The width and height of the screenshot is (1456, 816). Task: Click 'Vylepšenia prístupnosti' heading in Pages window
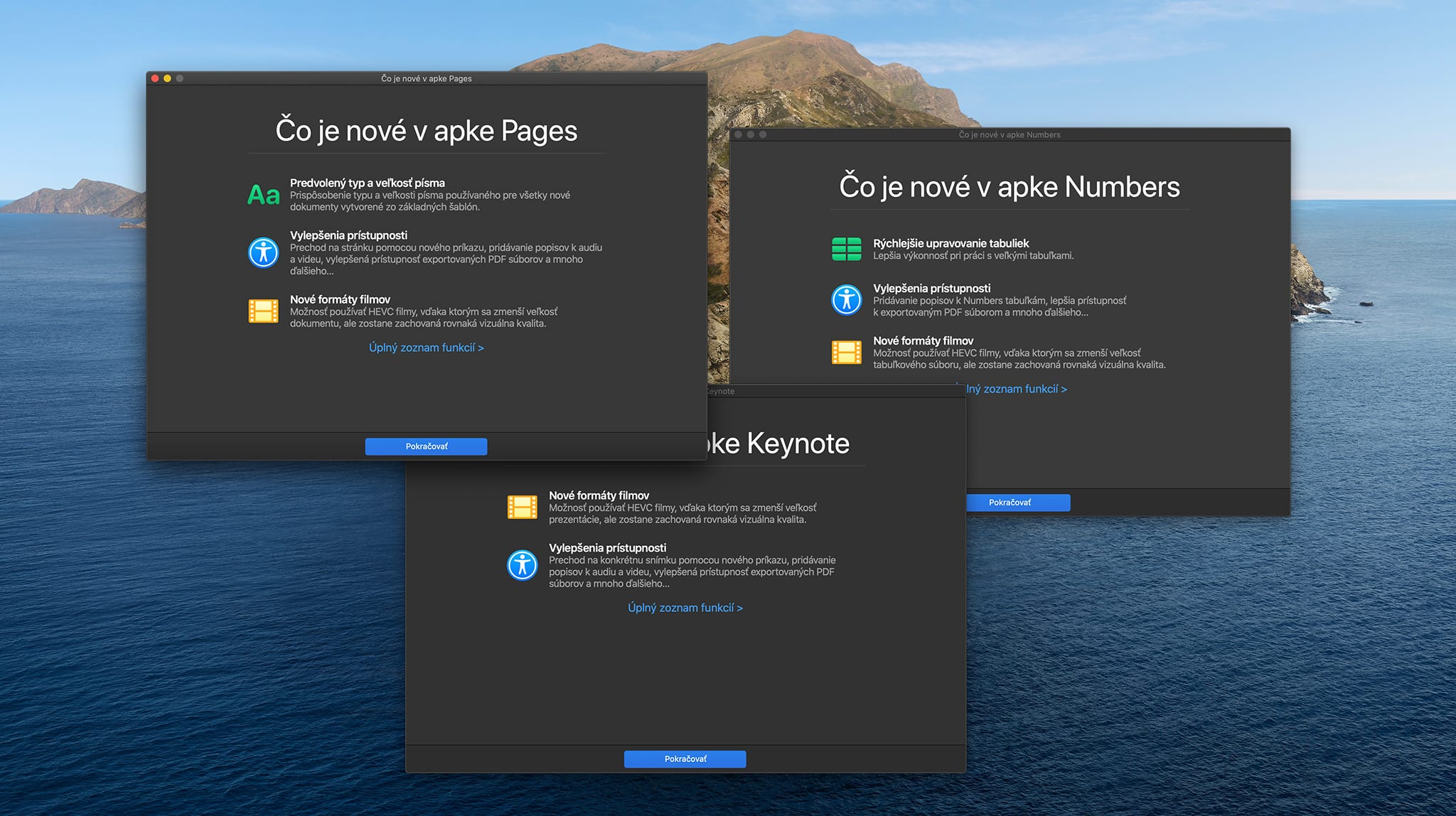point(348,235)
